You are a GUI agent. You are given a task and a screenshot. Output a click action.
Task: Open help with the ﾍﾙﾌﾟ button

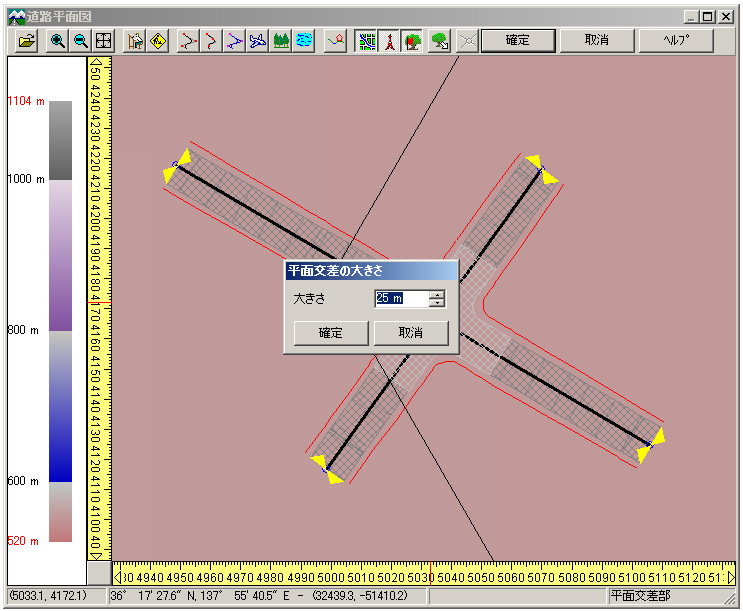pyautogui.click(x=676, y=40)
